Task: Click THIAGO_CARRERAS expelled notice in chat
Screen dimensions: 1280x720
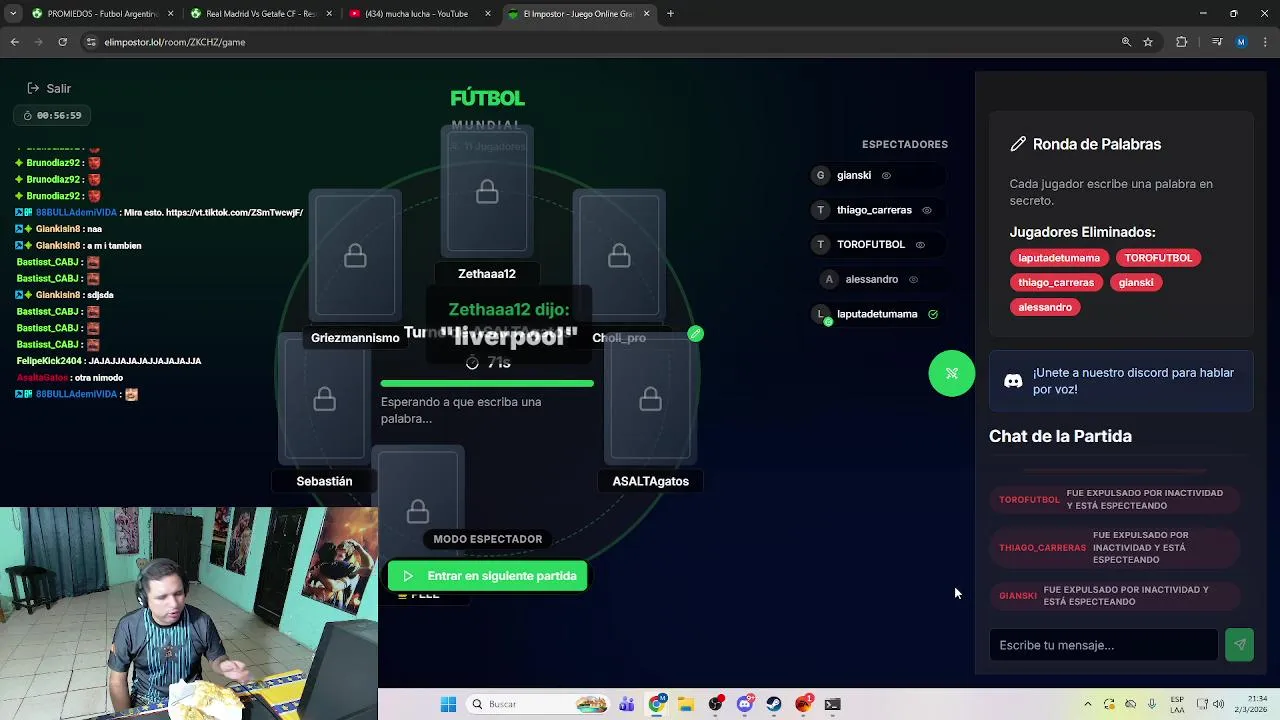Action: 1115,547
